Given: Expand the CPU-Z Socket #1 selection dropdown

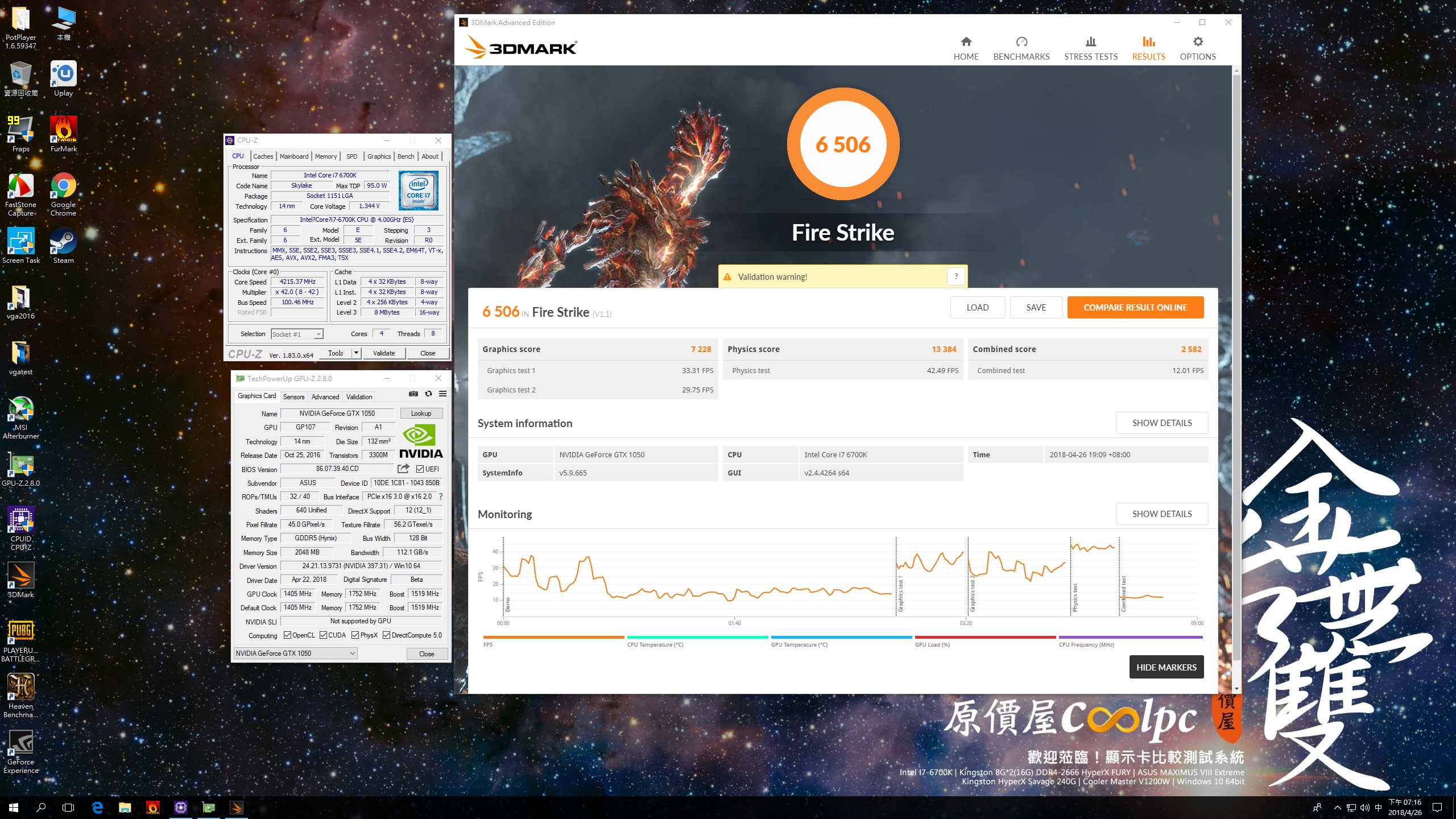Looking at the screenshot, I should 318,334.
